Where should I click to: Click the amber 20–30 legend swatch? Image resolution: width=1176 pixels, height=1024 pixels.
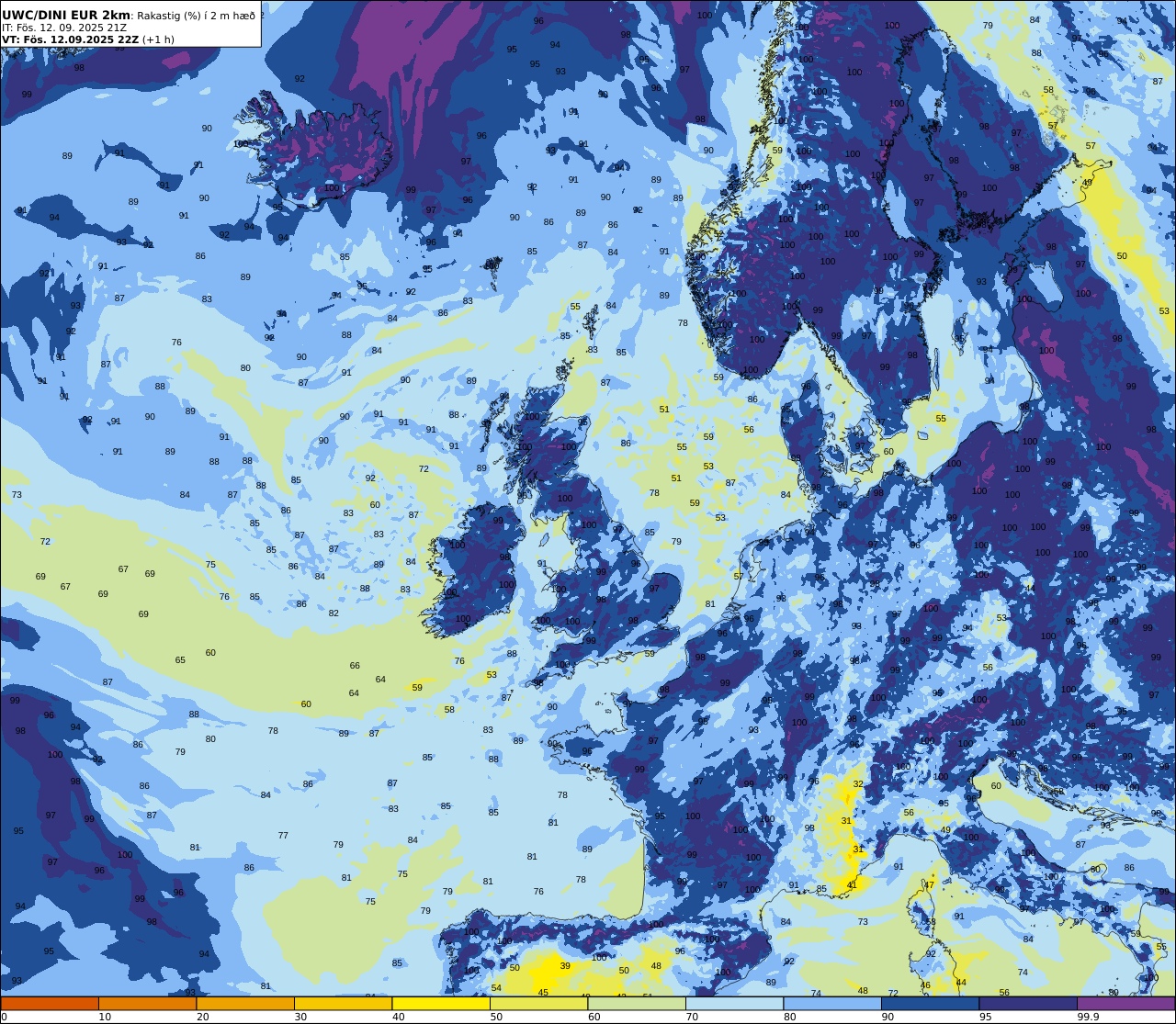tap(245, 1003)
